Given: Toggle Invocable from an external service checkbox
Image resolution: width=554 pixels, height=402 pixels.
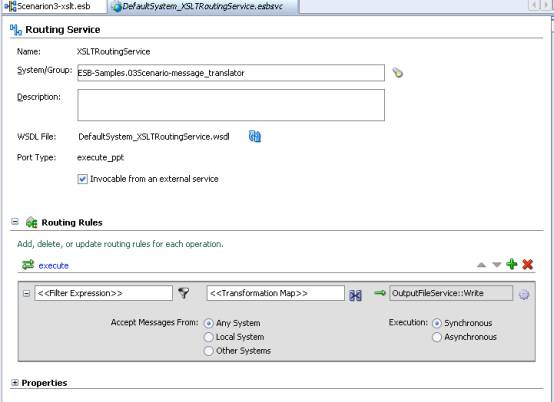Looking at the screenshot, I should tap(82, 179).
